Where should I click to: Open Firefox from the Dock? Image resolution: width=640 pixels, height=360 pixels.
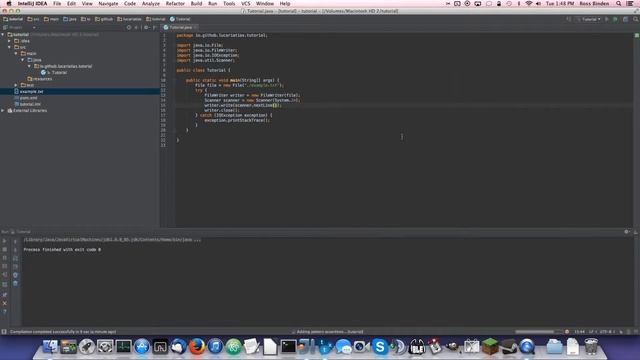click(x=197, y=347)
